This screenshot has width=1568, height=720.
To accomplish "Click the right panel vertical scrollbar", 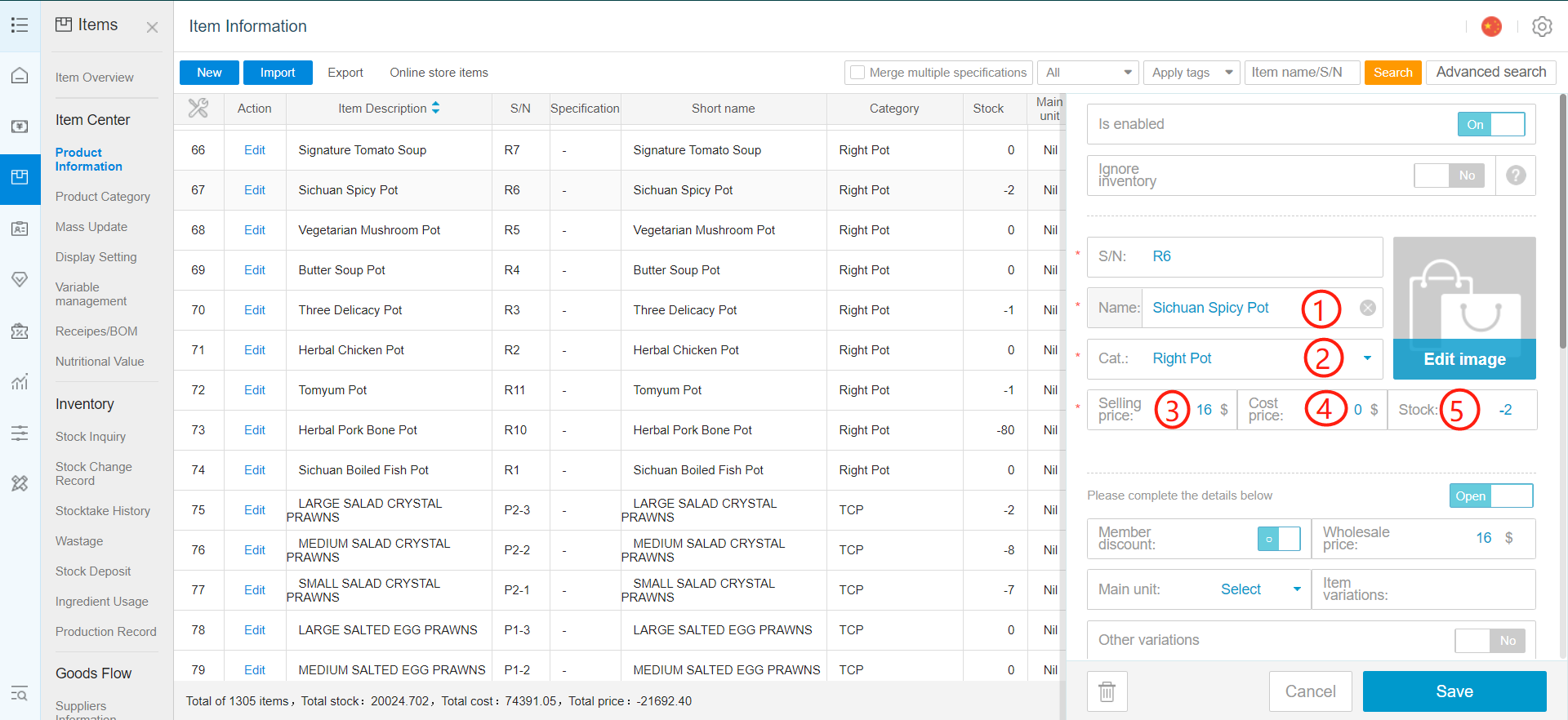I will [x=1563, y=220].
